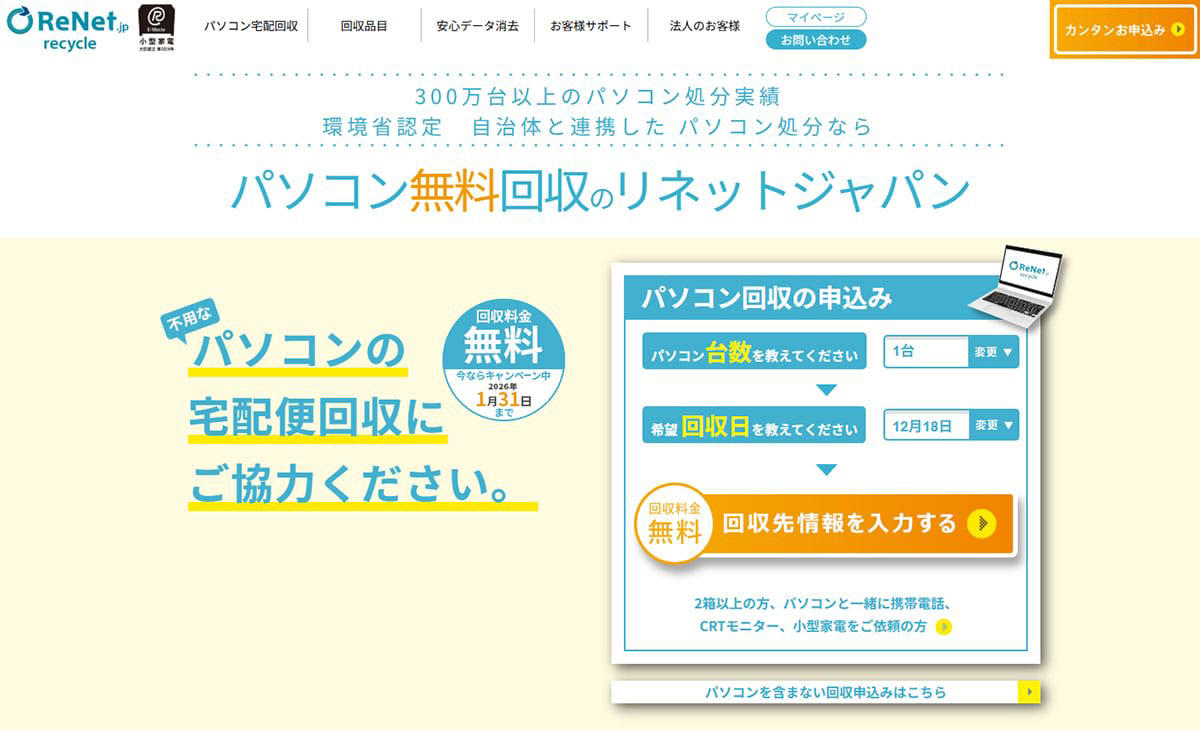Click the 回収料金 無料 badge on orange button

click(675, 523)
